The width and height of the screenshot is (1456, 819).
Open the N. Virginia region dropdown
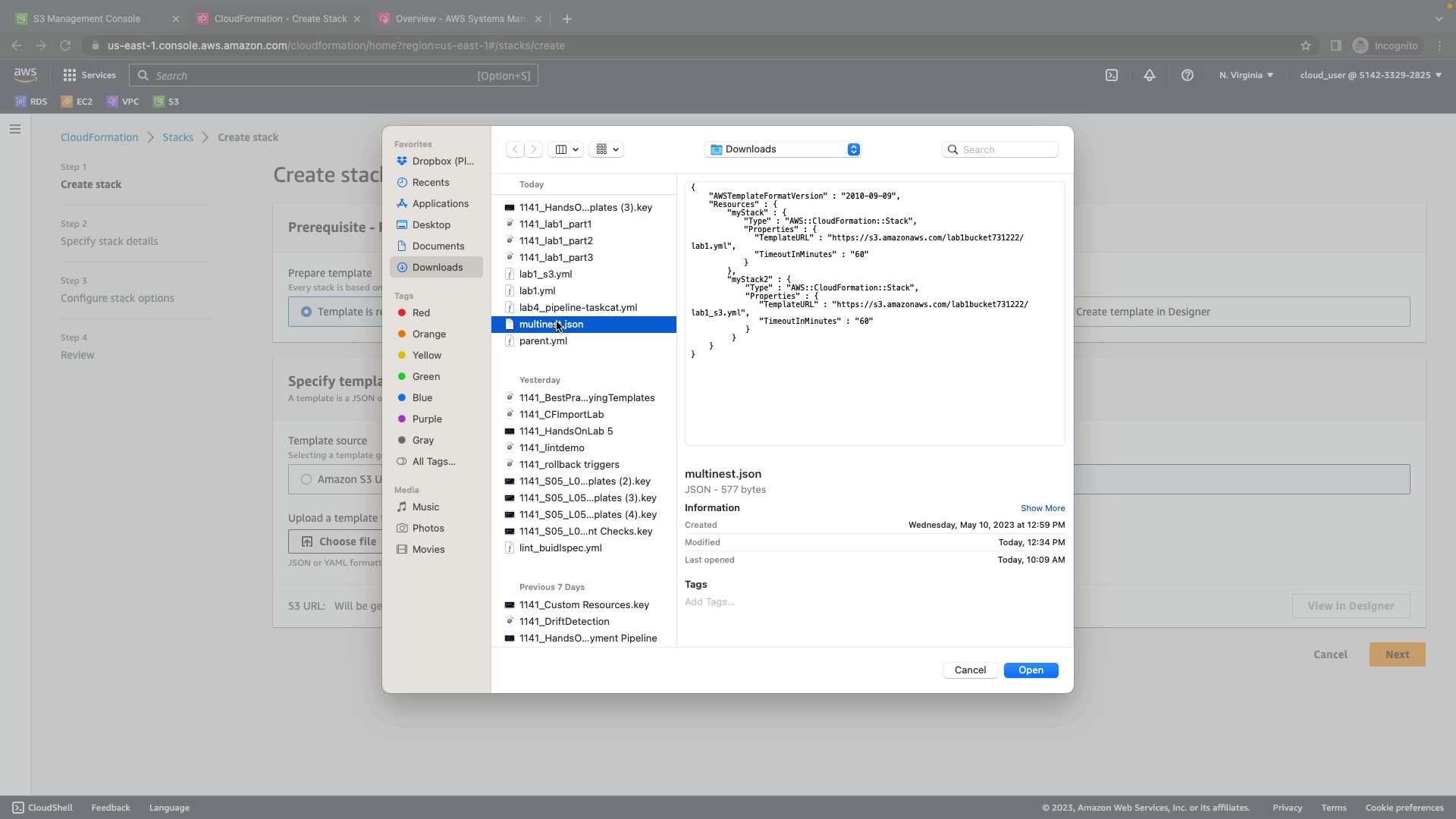click(x=1246, y=75)
